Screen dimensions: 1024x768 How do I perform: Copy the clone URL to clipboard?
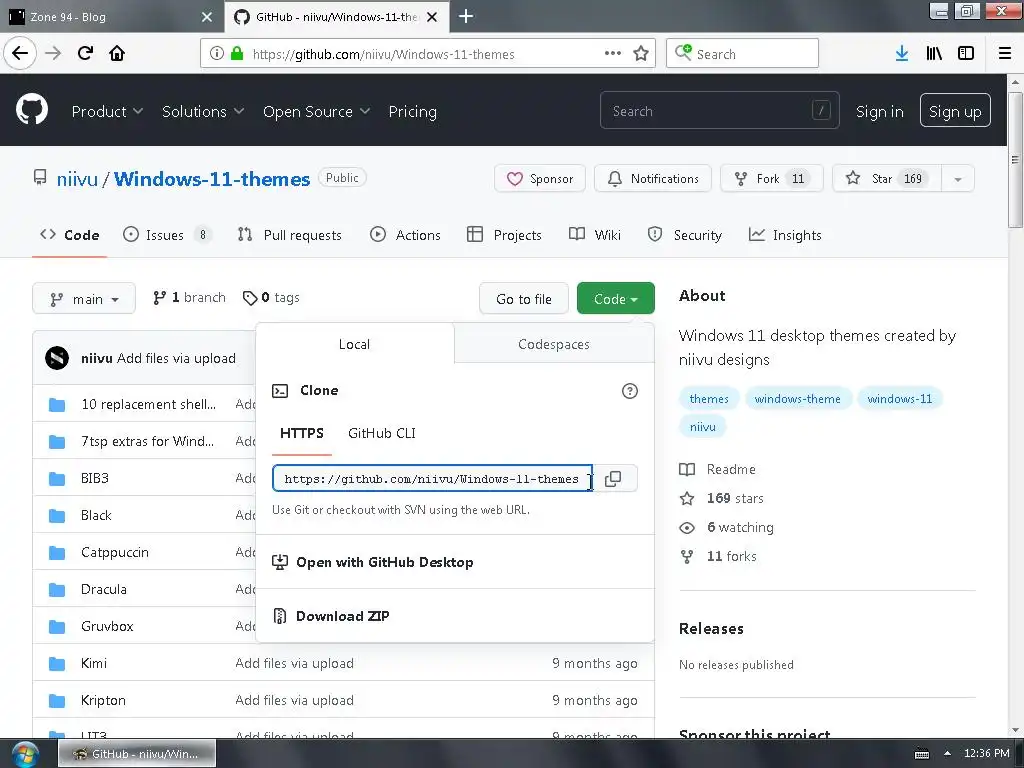tap(613, 479)
